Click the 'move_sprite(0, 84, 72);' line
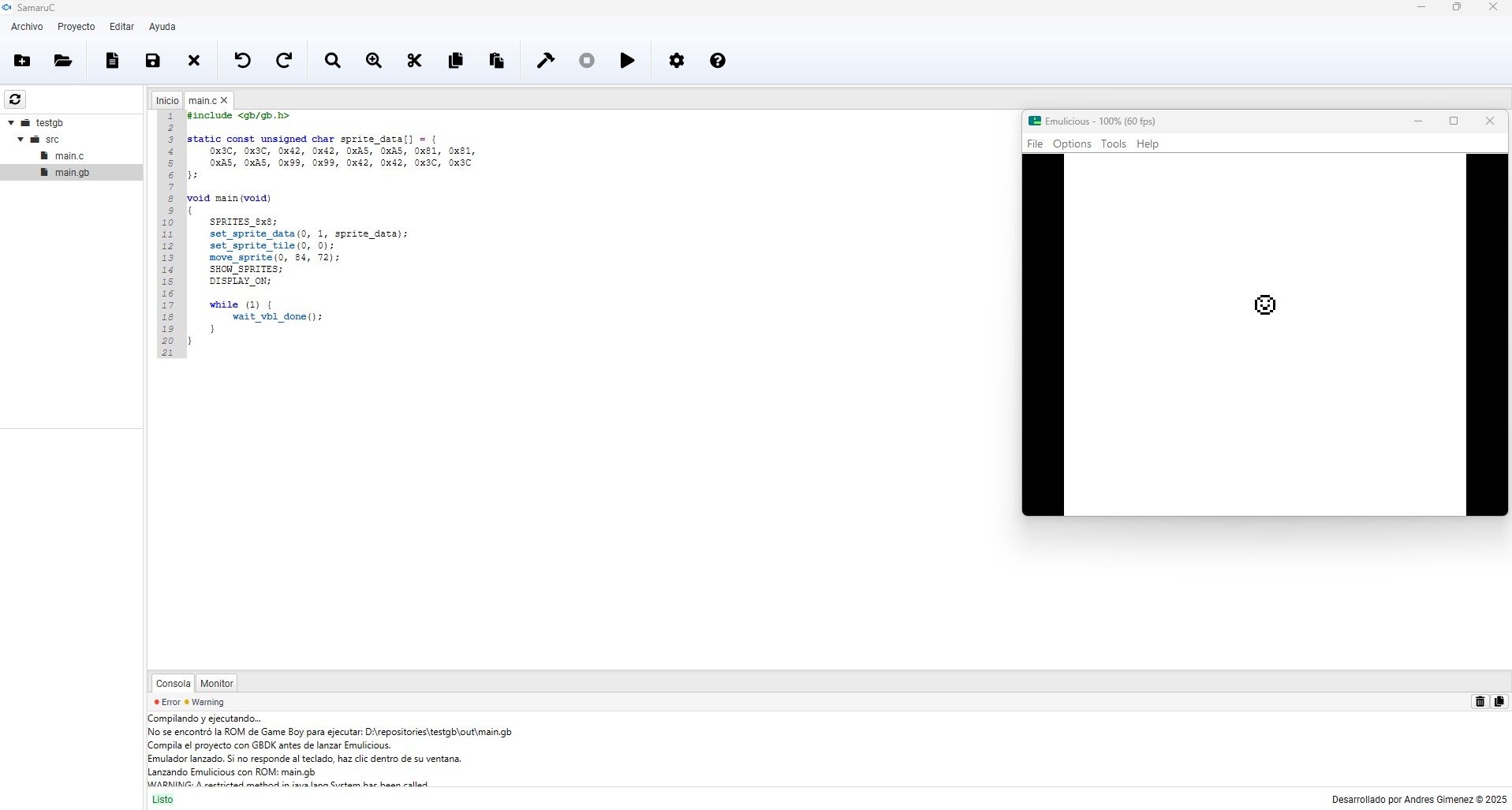The width and height of the screenshot is (1512, 810). (x=274, y=258)
